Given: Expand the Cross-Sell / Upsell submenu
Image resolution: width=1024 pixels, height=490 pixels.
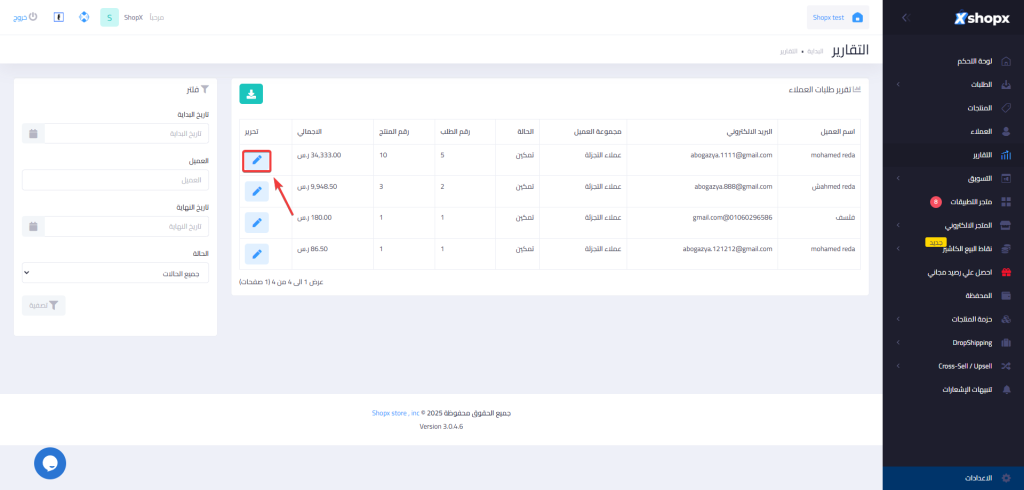Looking at the screenshot, I should point(898,366).
